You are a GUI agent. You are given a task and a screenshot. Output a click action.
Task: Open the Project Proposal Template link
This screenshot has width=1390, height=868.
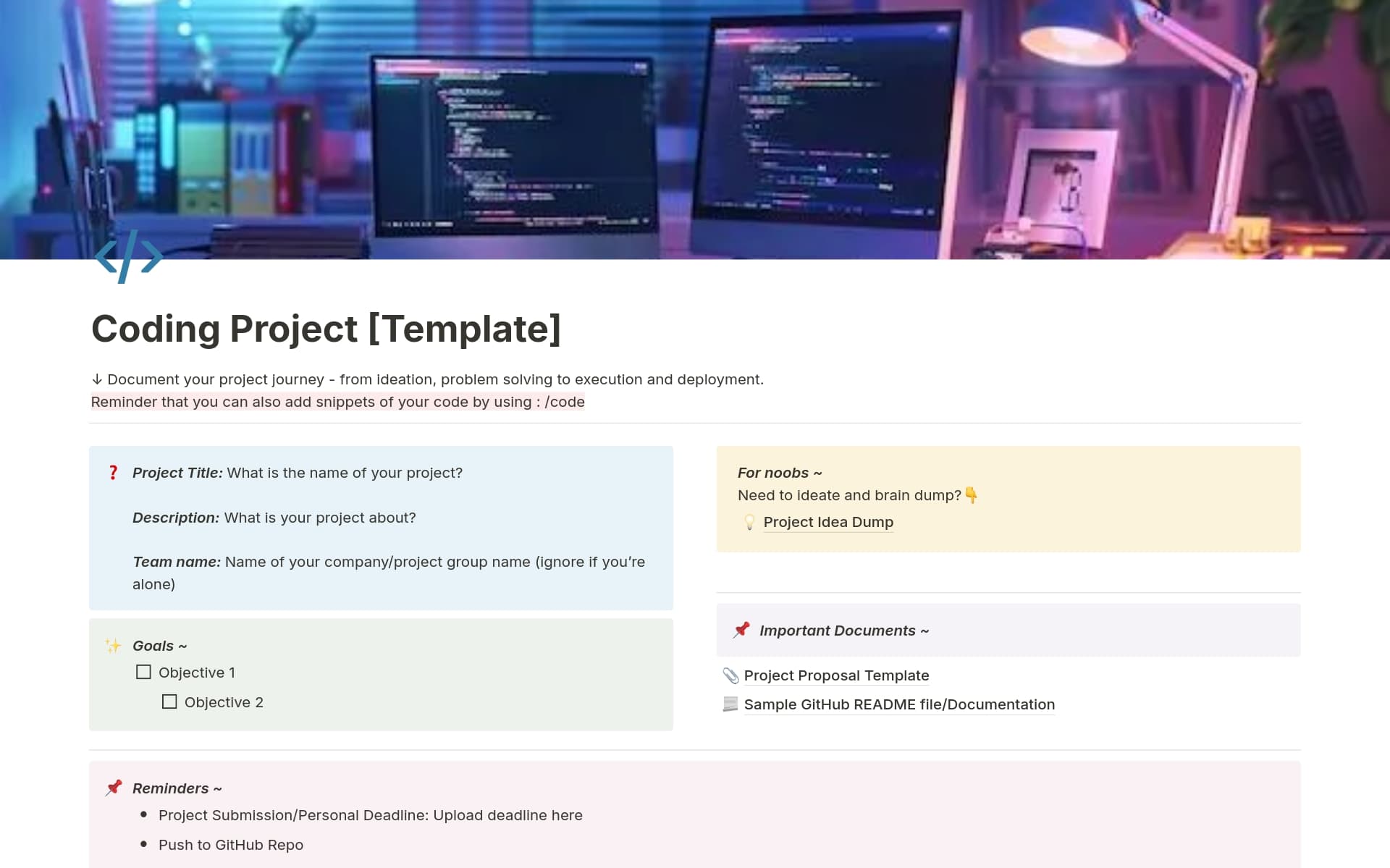point(836,675)
